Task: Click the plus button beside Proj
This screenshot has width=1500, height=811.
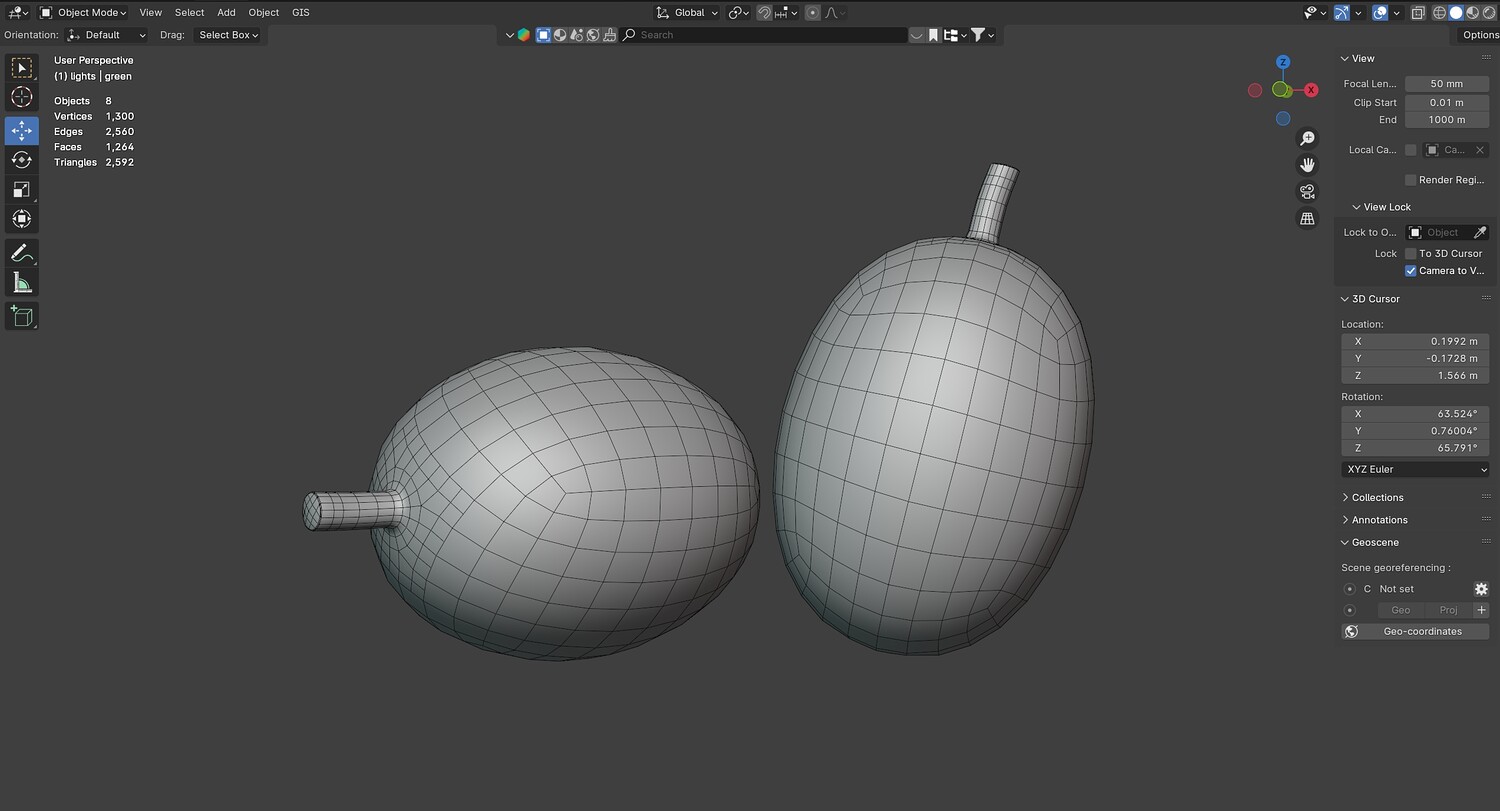Action: [1481, 610]
